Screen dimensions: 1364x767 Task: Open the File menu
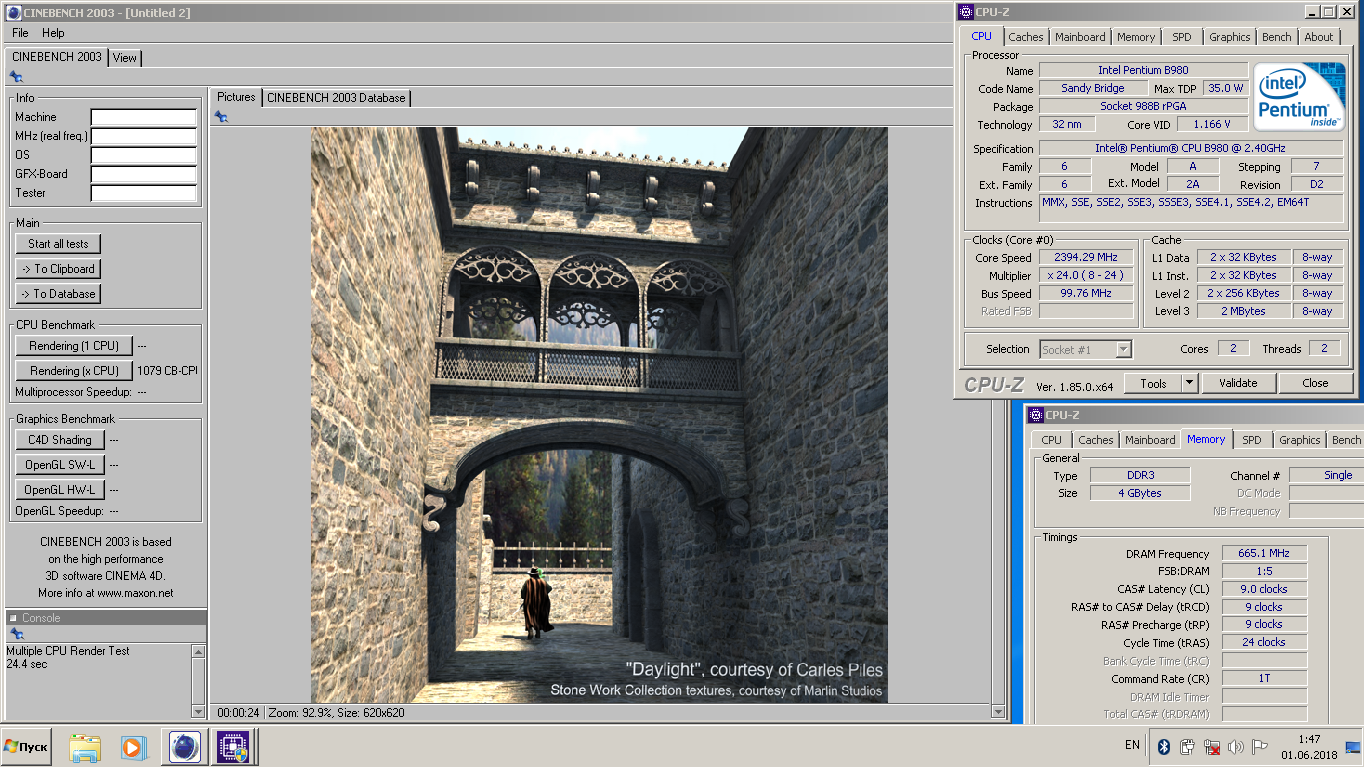click(20, 33)
